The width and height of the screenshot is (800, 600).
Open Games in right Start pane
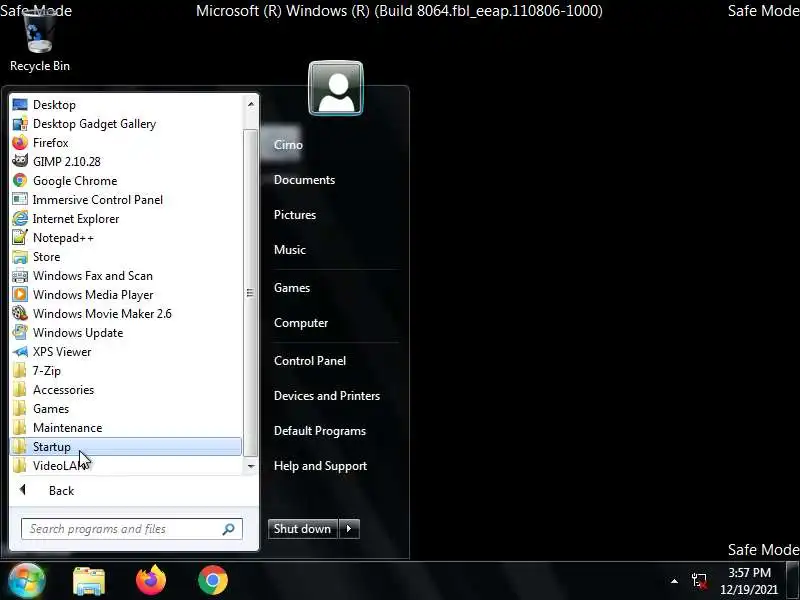[x=292, y=288]
